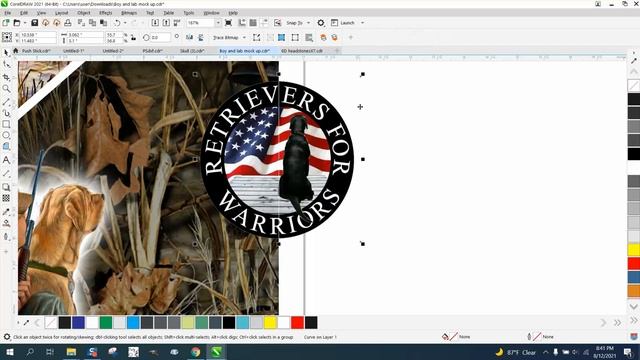The height and width of the screenshot is (360, 640).
Task: Click the Undo arrow icon
Action: [117, 23]
